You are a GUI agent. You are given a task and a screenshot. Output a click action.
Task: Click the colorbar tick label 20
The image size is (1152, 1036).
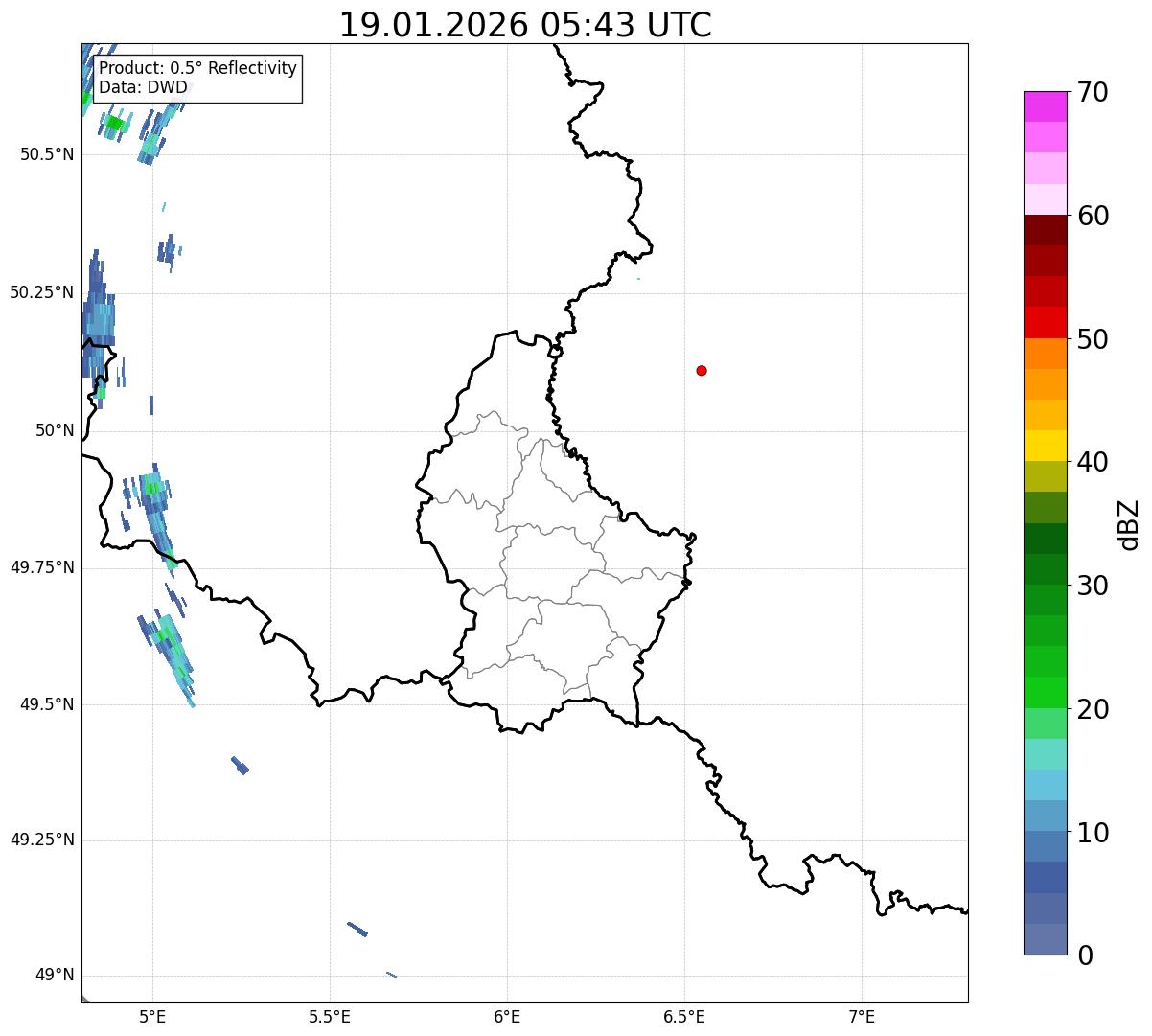click(1093, 709)
